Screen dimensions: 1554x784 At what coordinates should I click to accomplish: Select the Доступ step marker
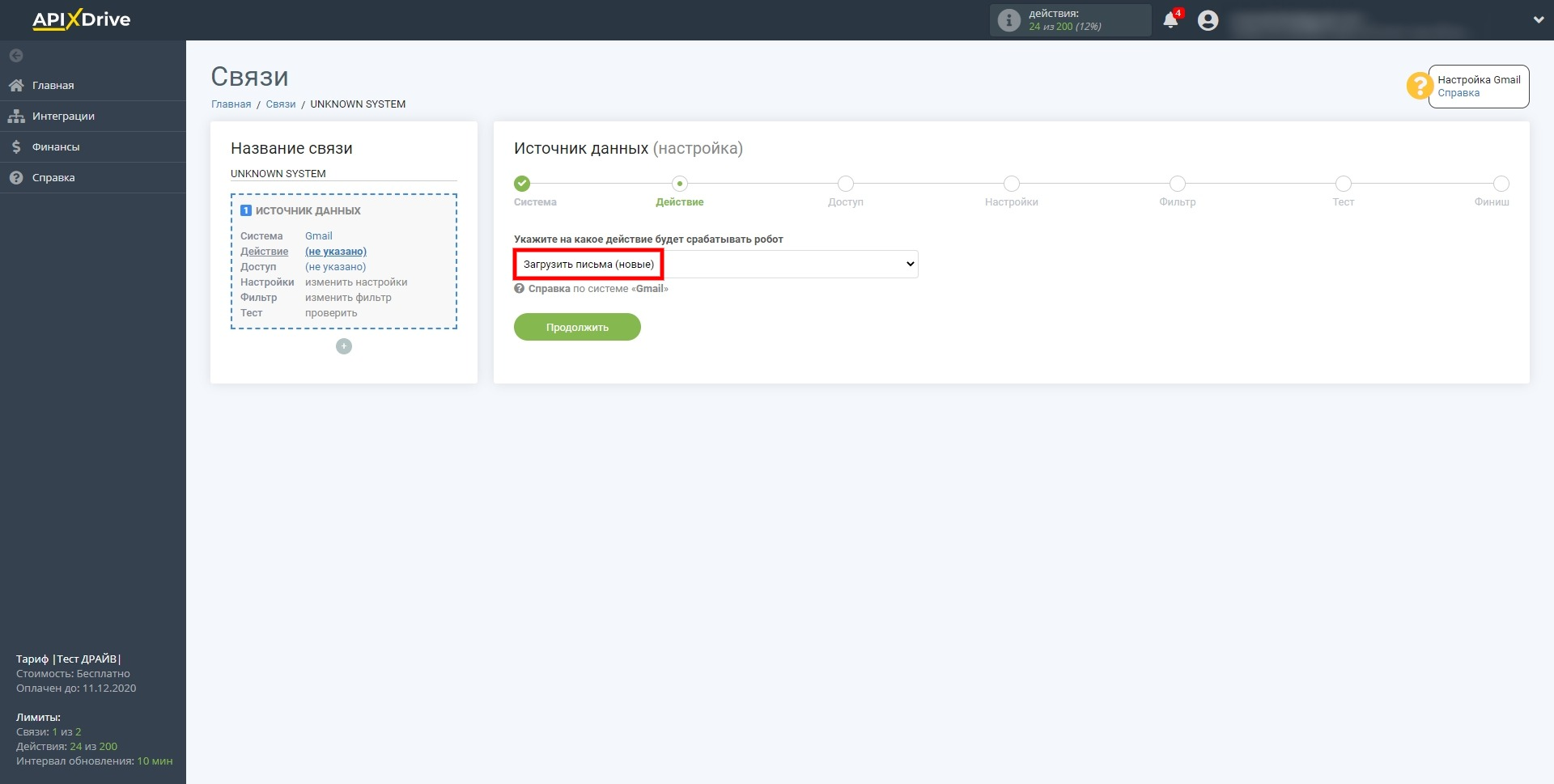click(x=846, y=184)
